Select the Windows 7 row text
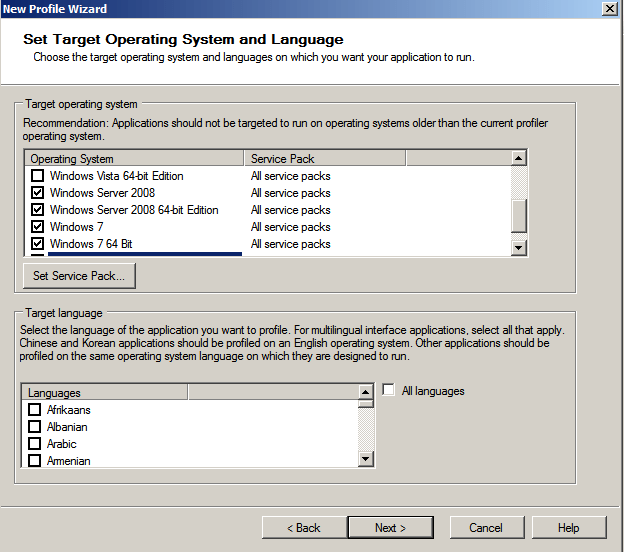This screenshot has height=552, width=624. [x=76, y=226]
